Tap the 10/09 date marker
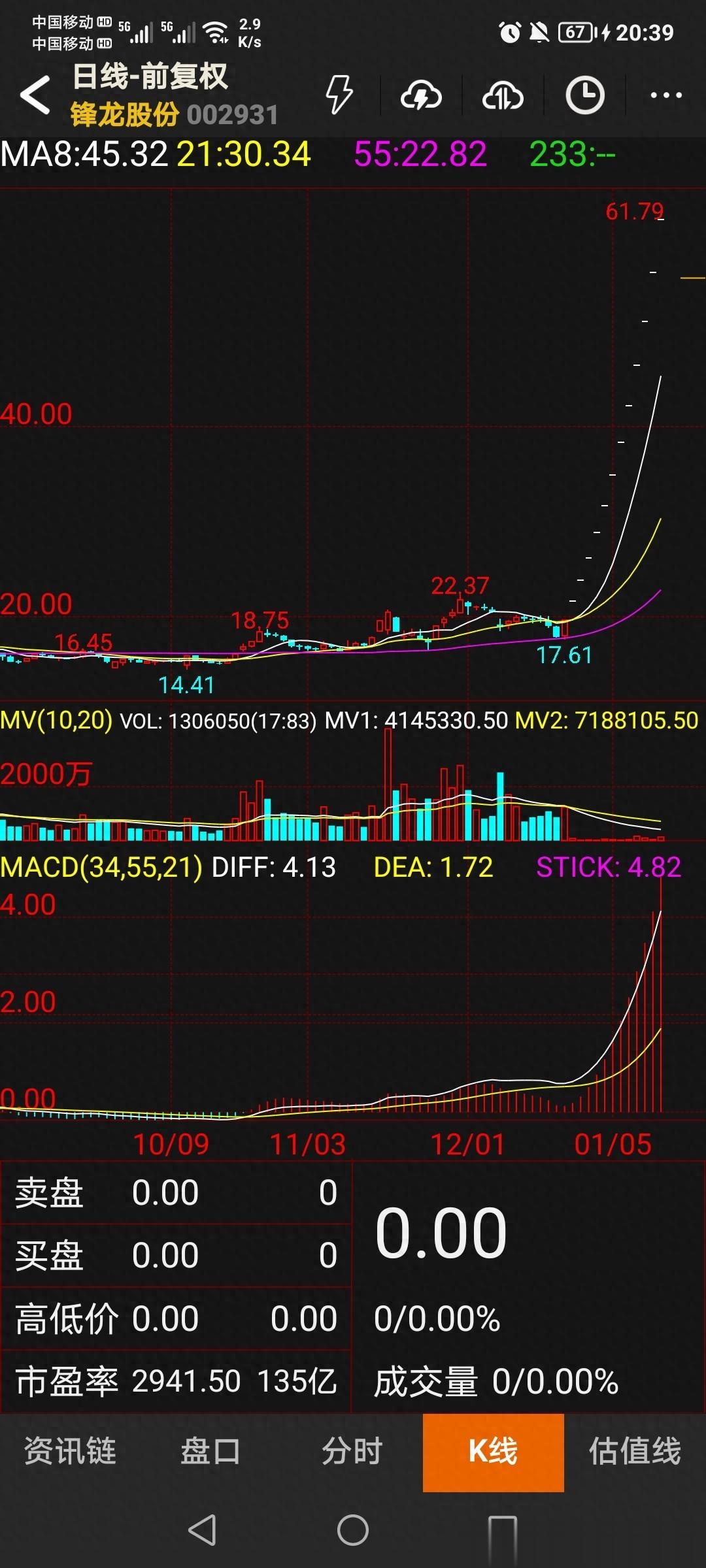706x1568 pixels. pyautogui.click(x=171, y=1145)
